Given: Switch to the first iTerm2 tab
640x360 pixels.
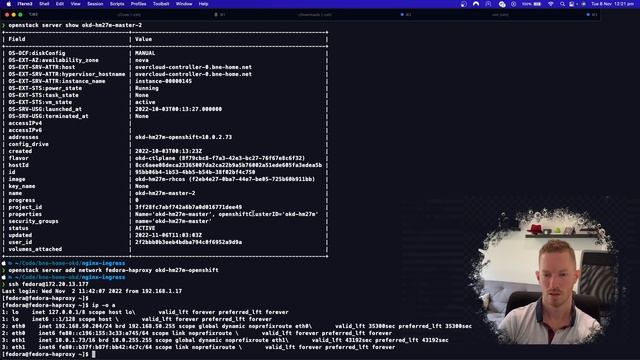Looking at the screenshot, I should (x=129, y=15).
